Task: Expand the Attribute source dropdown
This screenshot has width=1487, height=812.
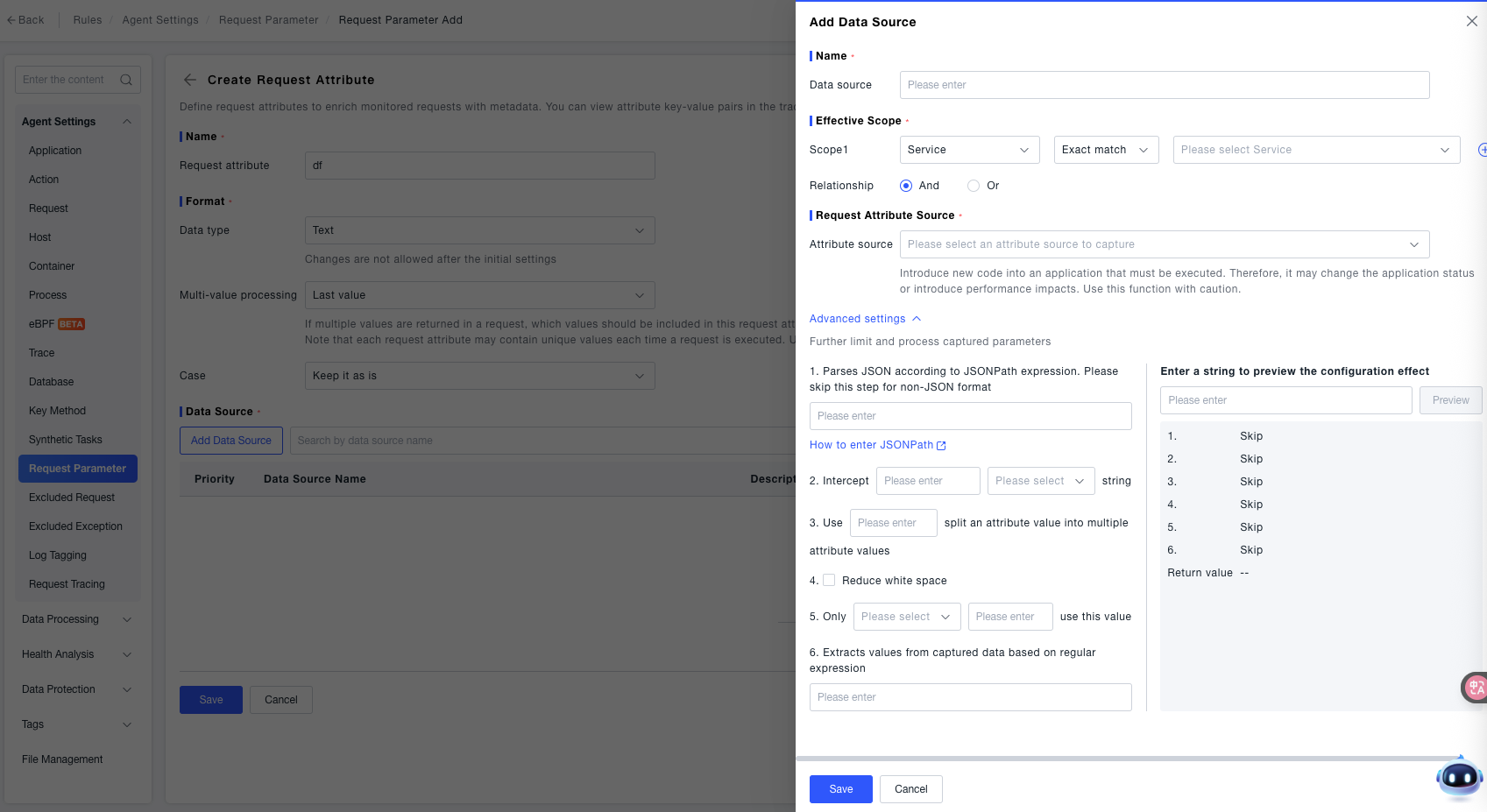Action: click(x=1164, y=244)
